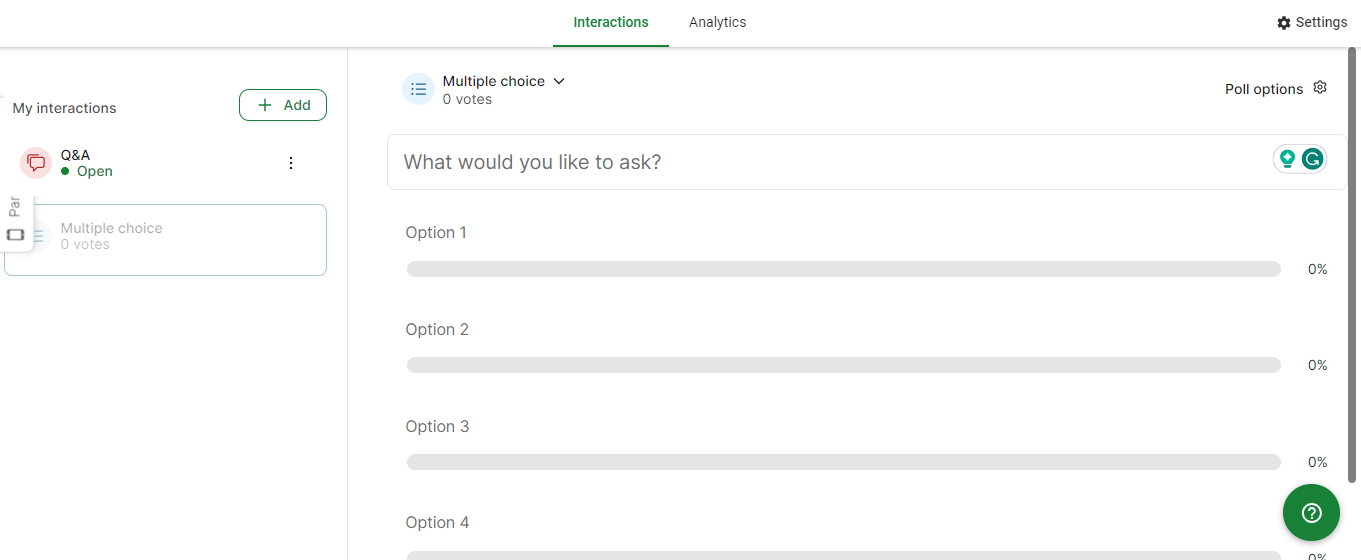
Task: Click the green lightbulb suggestion icon
Action: [x=1287, y=159]
